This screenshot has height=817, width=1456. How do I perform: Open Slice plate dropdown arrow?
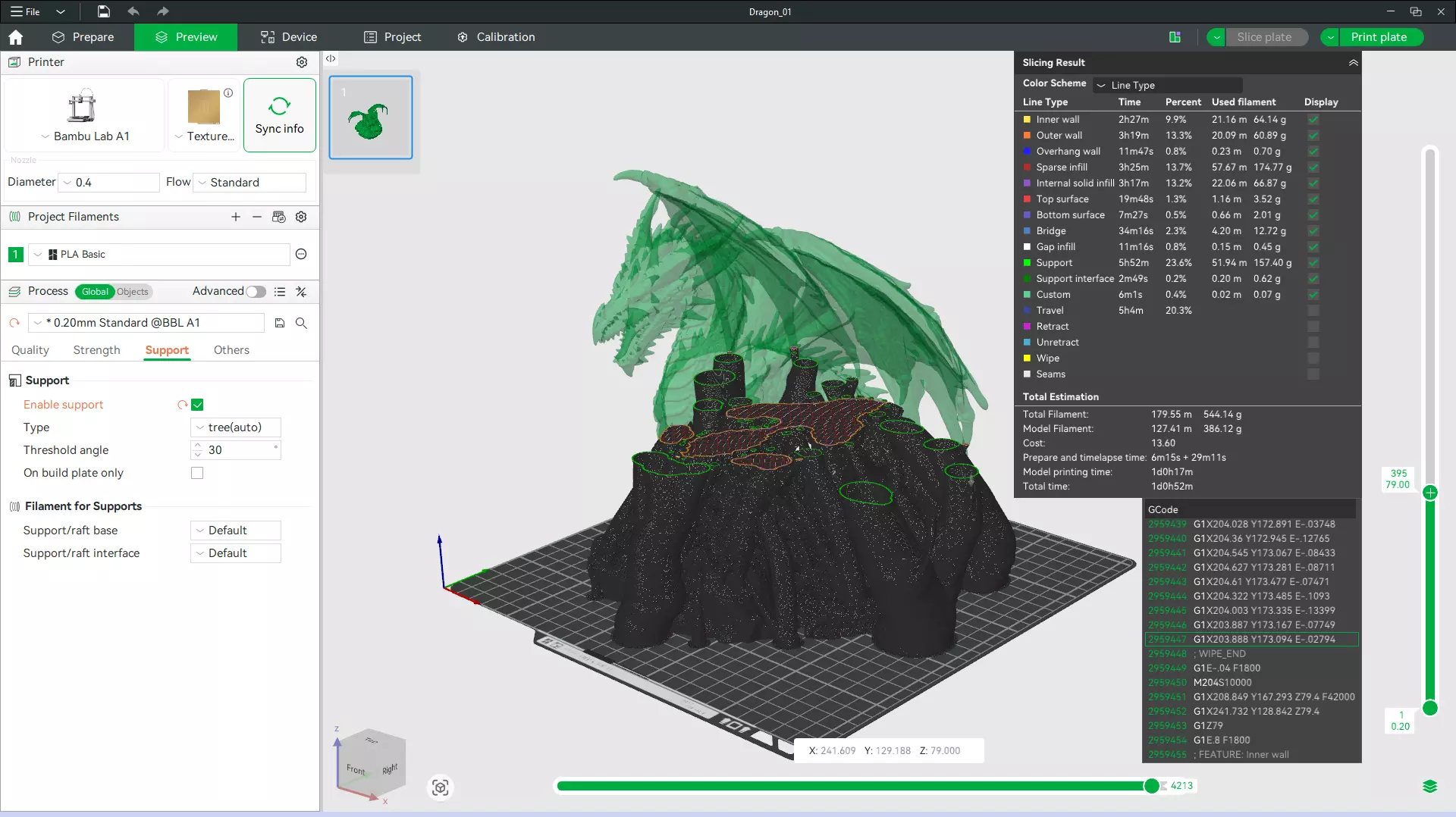[1216, 37]
